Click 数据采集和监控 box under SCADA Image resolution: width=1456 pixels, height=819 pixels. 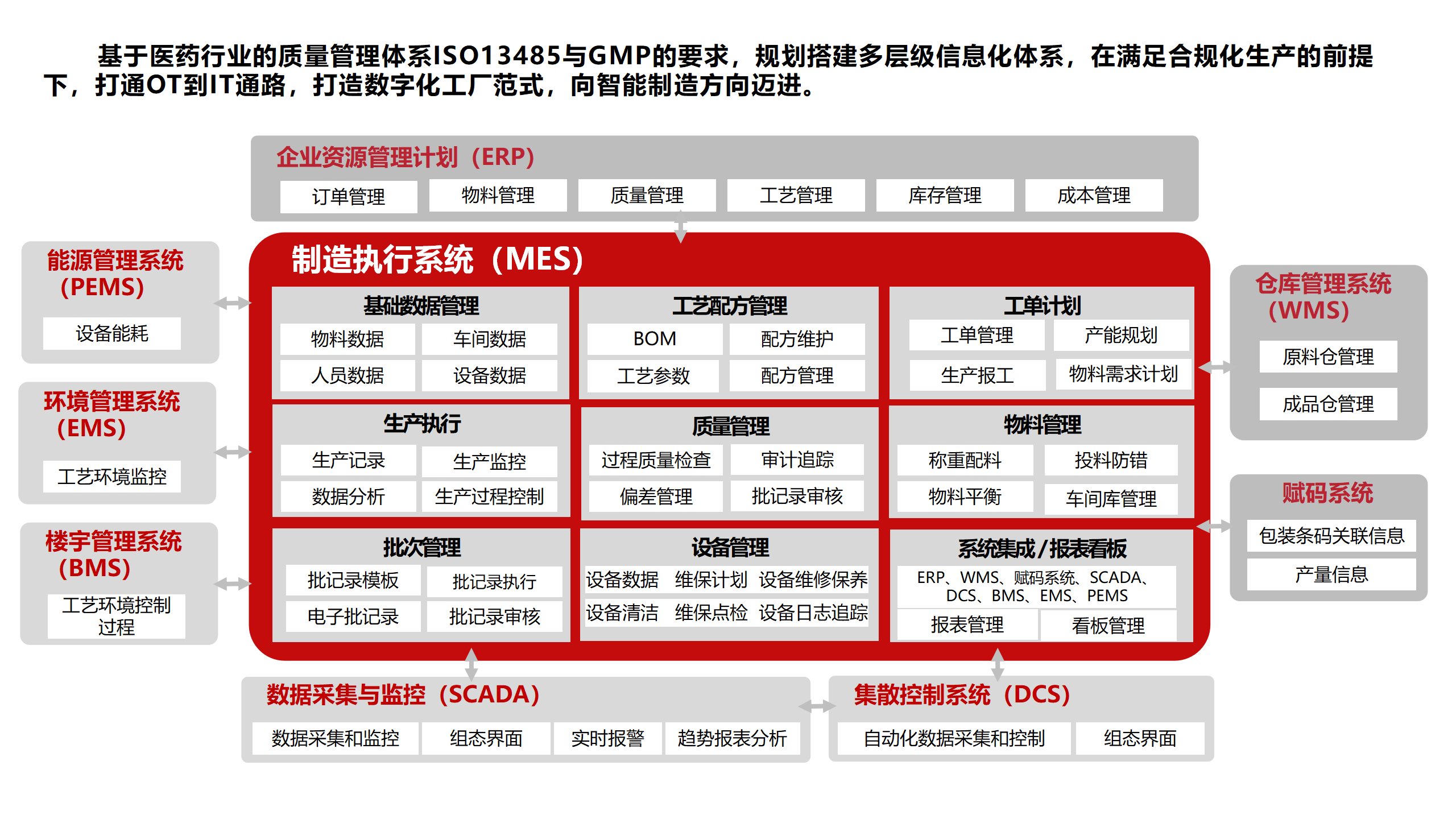coord(336,738)
